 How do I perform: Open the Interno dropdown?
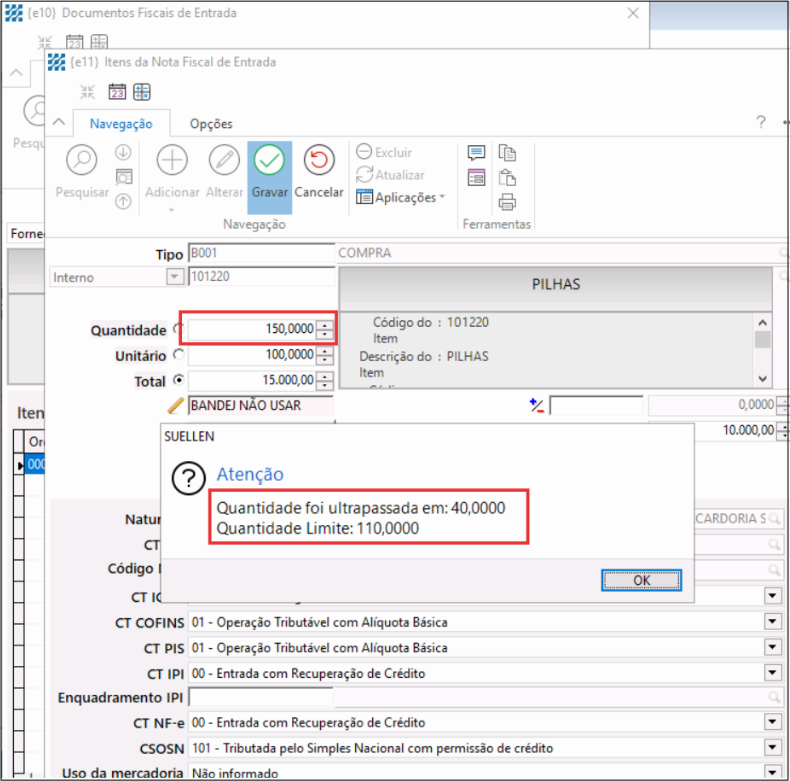coord(175,277)
